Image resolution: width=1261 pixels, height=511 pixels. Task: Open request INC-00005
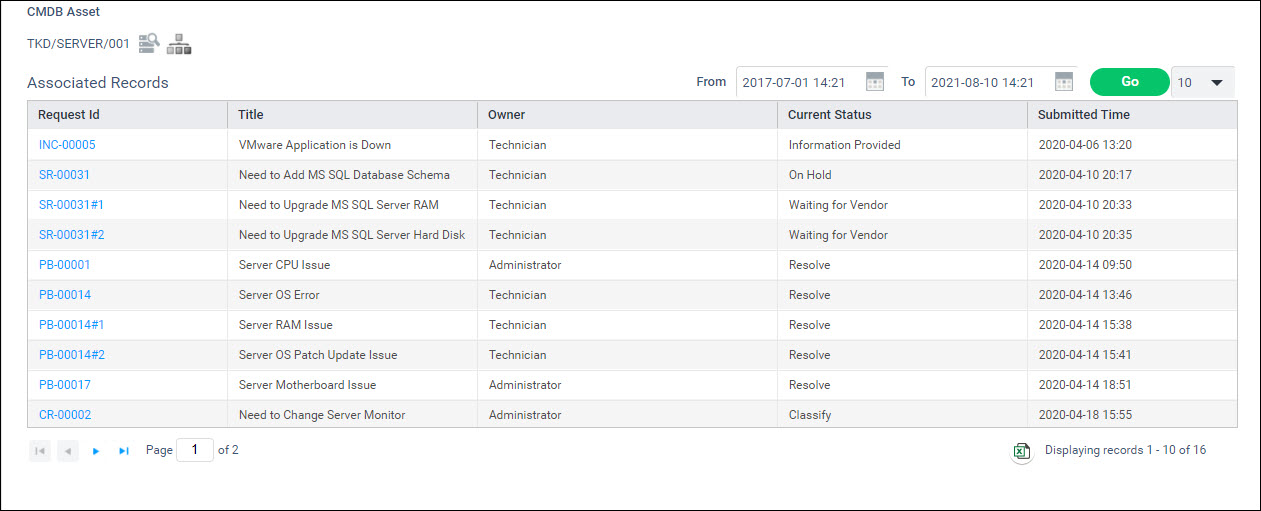click(67, 145)
